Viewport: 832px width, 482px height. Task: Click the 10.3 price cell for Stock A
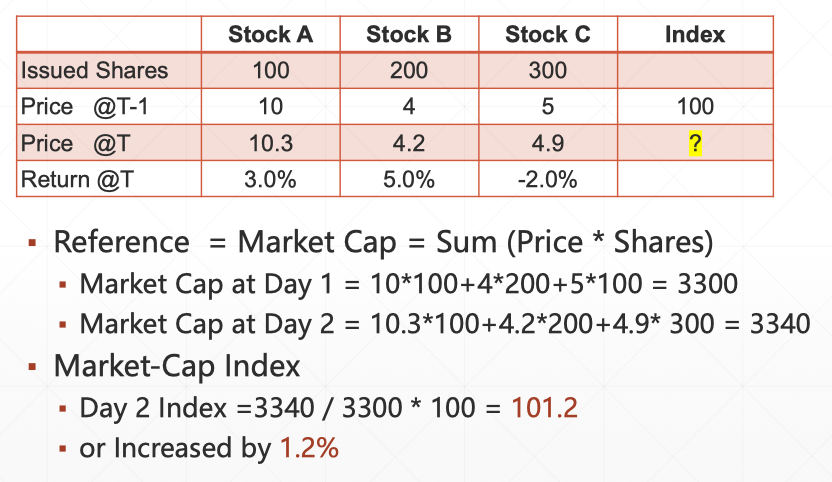(x=270, y=144)
